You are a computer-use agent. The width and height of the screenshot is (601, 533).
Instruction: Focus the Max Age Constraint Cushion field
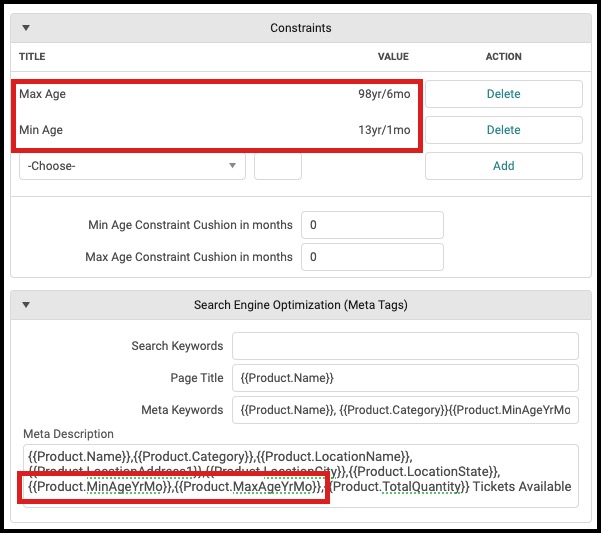point(372,257)
